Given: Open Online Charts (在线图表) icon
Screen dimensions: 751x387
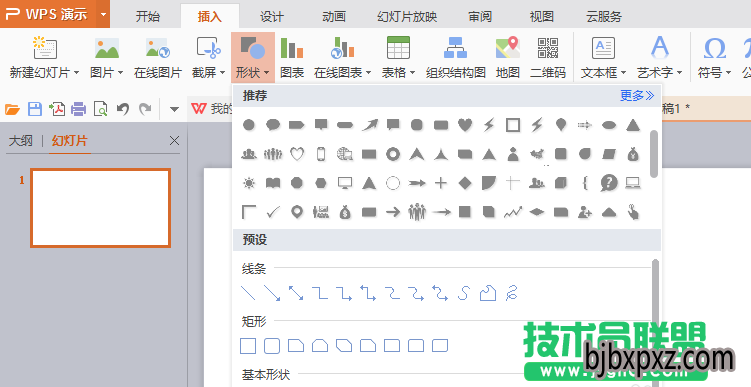Looking at the screenshot, I should [342, 48].
